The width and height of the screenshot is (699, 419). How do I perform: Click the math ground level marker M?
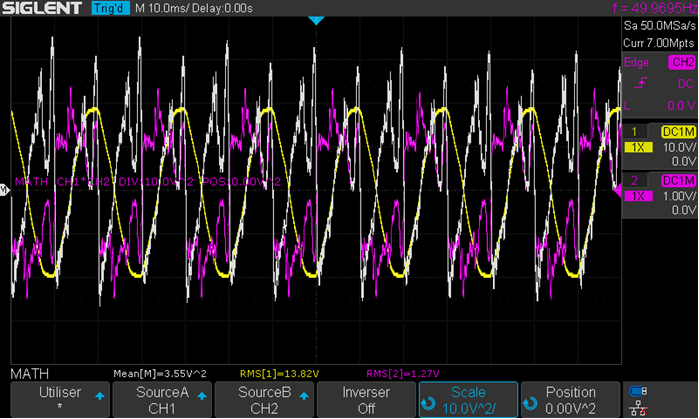tap(4, 190)
